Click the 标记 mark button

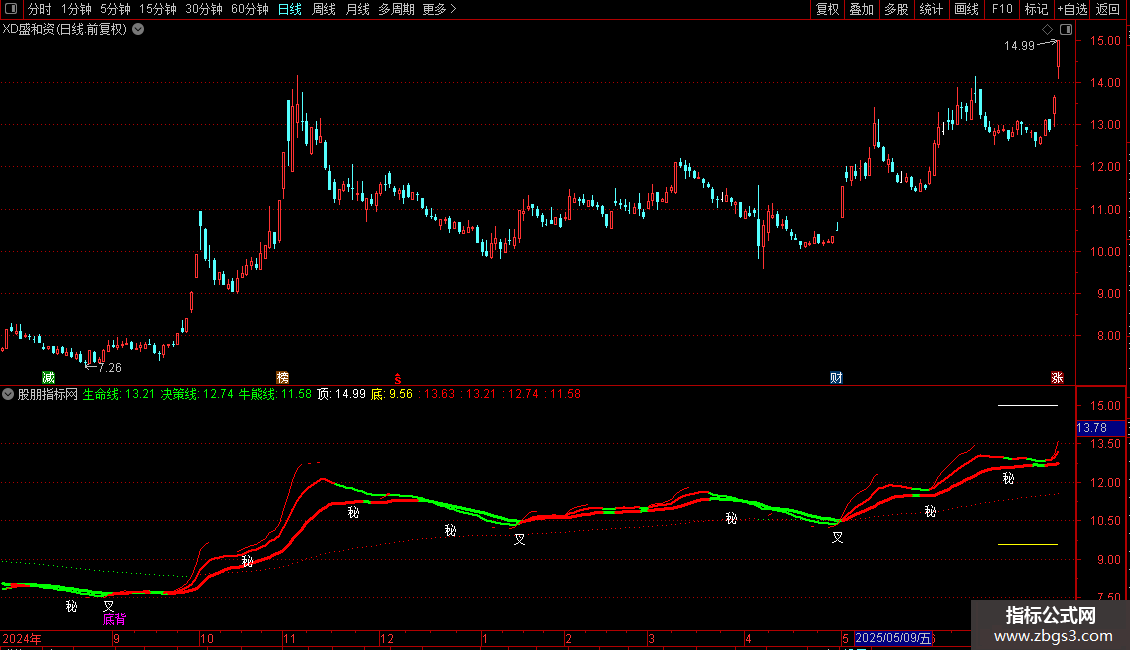pyautogui.click(x=1036, y=9)
